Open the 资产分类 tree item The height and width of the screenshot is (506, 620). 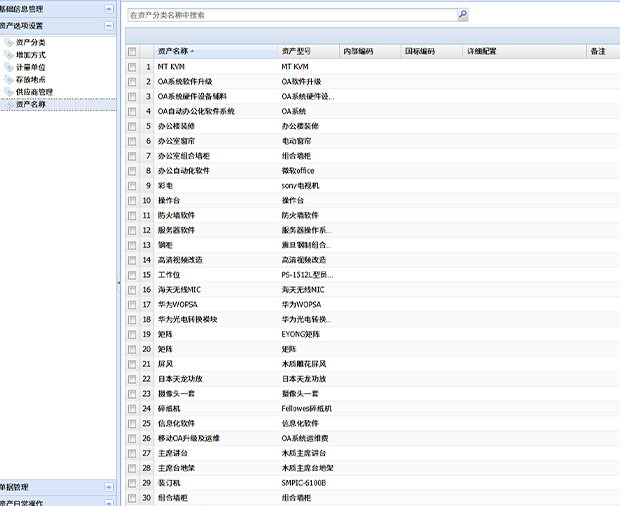[30, 42]
